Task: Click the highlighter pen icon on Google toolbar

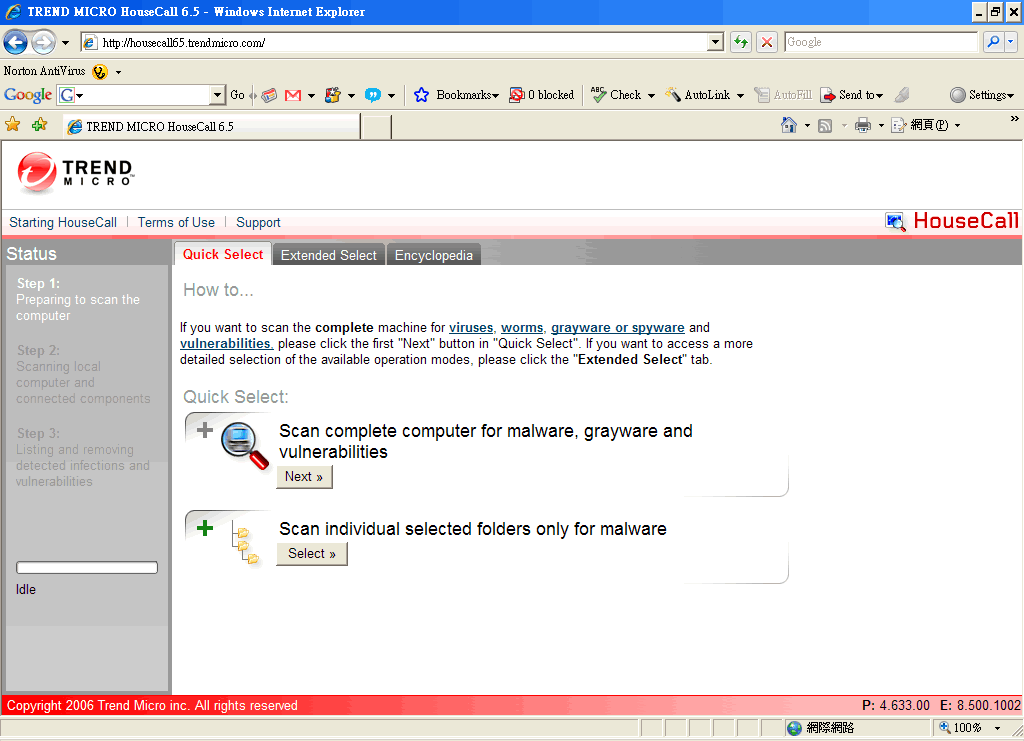Action: (x=902, y=95)
